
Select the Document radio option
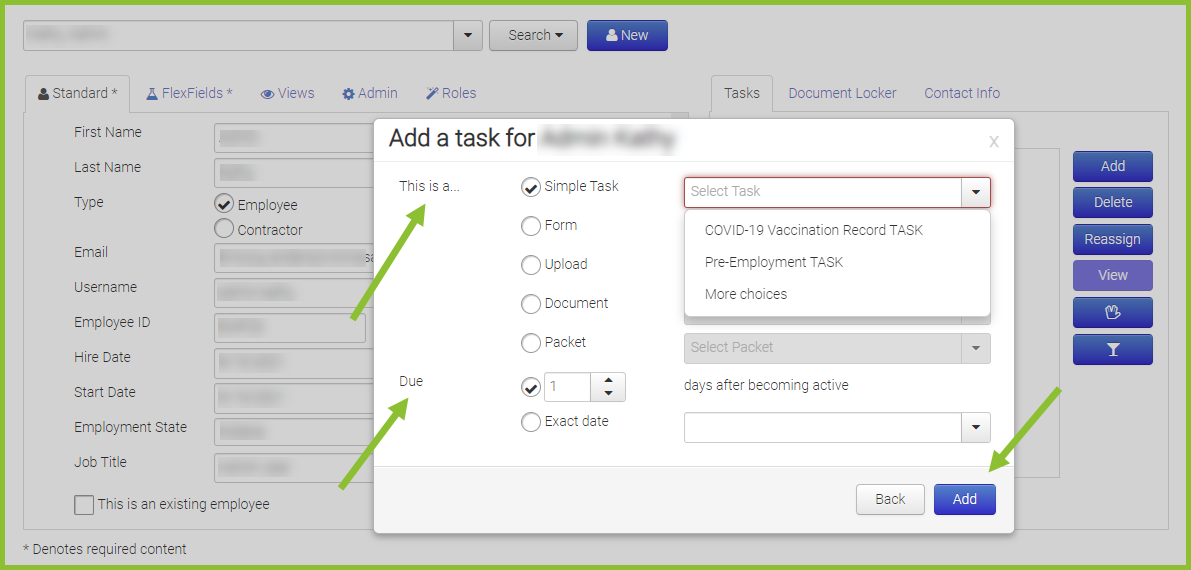click(x=531, y=304)
